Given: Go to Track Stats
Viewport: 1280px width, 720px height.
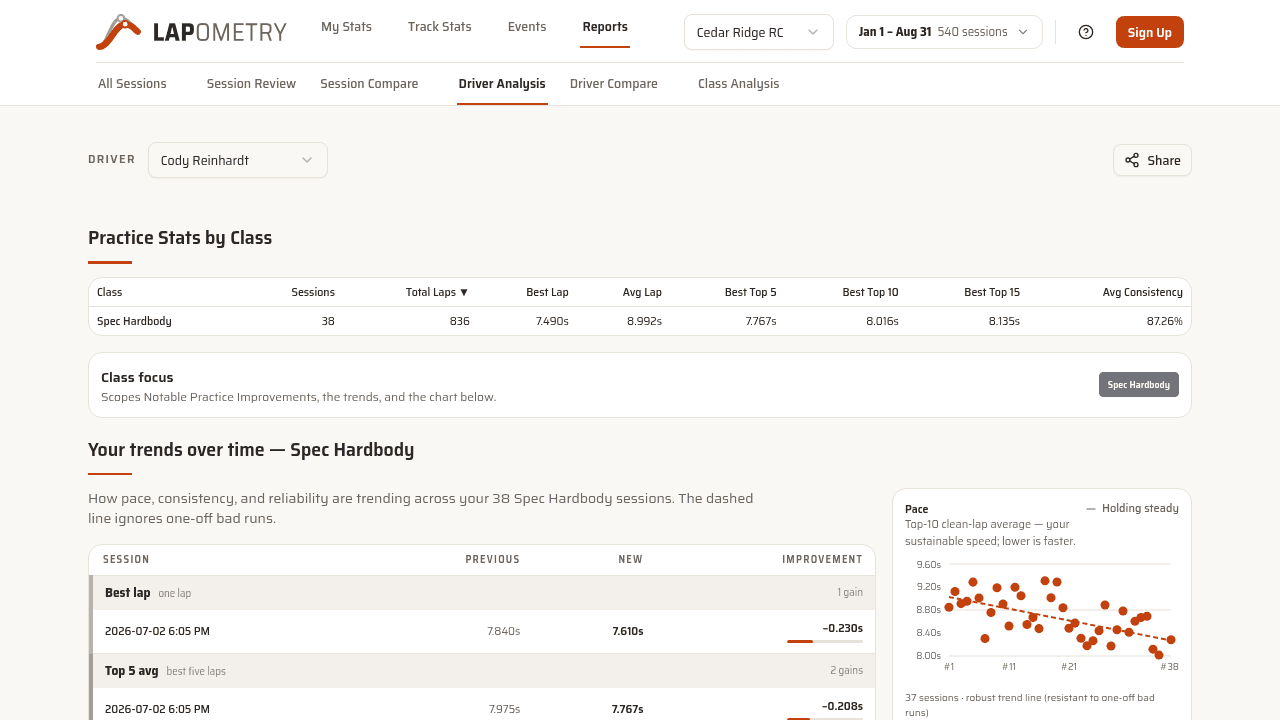Looking at the screenshot, I should click(440, 27).
